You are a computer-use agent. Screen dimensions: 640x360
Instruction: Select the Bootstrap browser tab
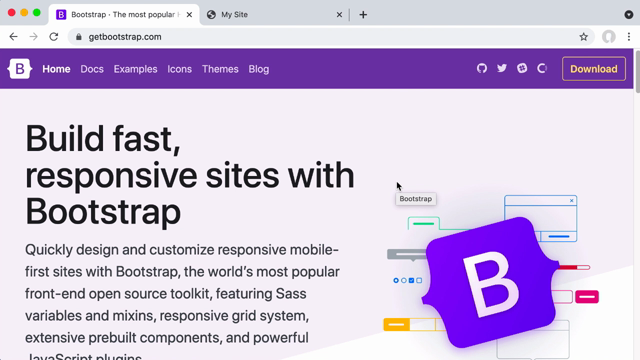click(x=124, y=15)
